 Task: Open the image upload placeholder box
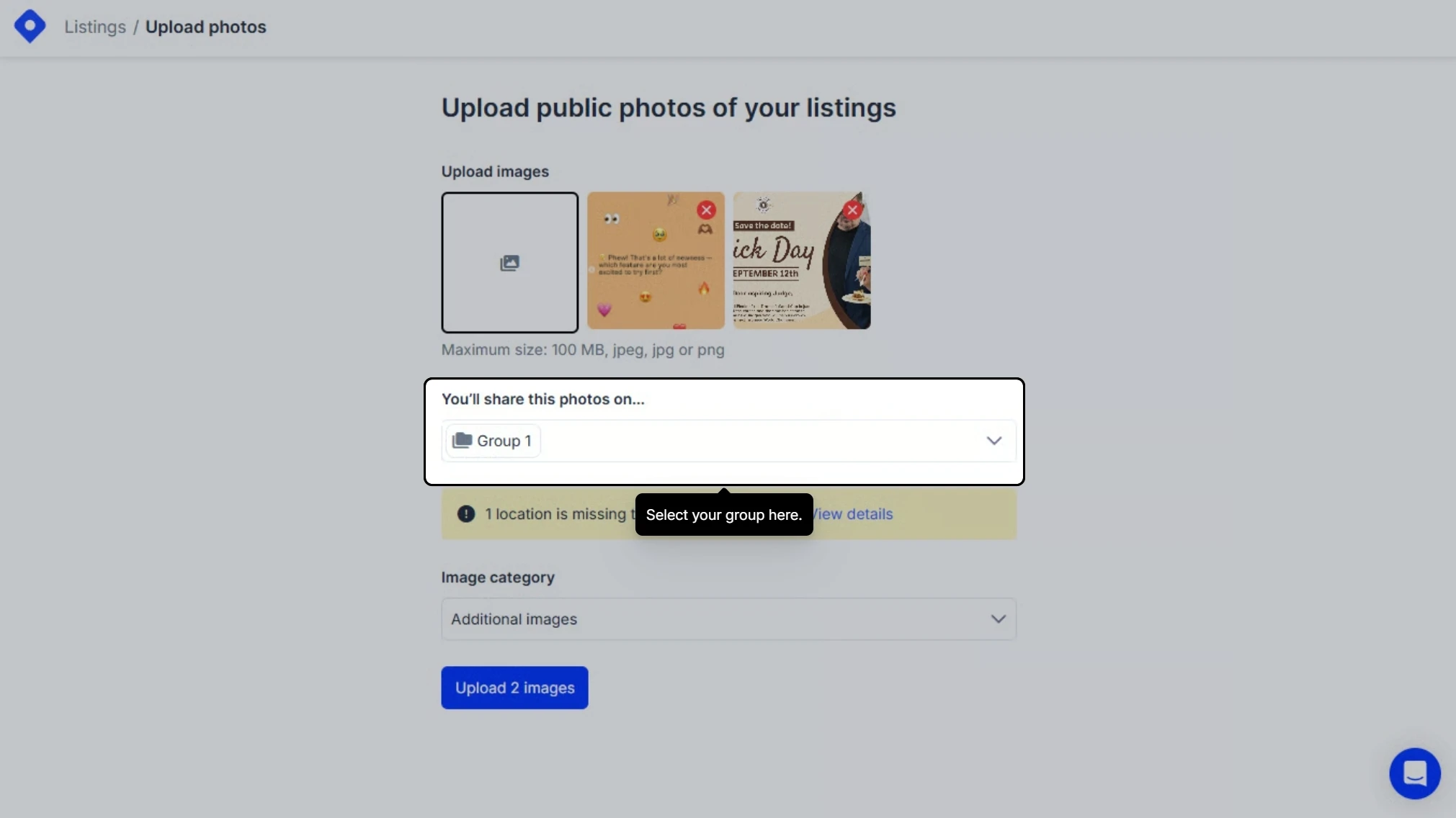(x=509, y=262)
